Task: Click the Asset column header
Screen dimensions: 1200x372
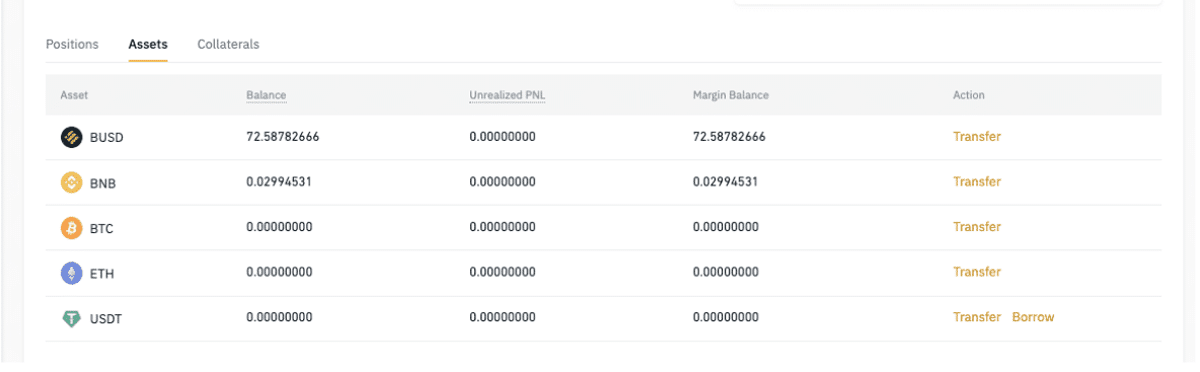Action: [x=74, y=95]
